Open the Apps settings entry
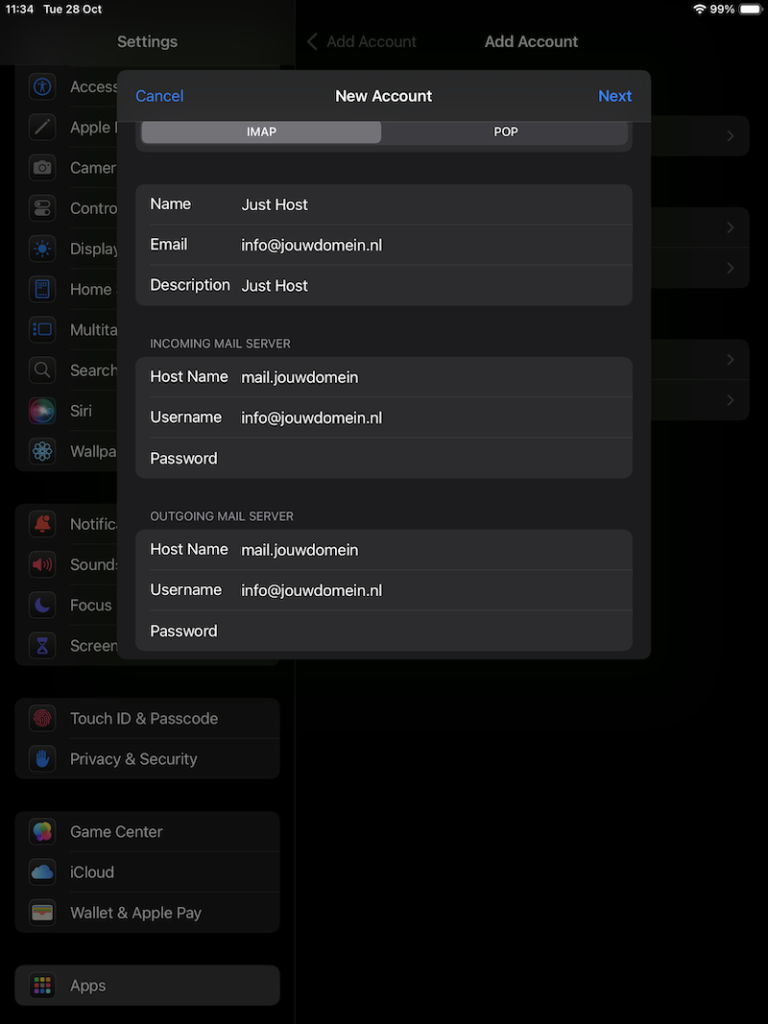The height and width of the screenshot is (1024, 768). 87,985
